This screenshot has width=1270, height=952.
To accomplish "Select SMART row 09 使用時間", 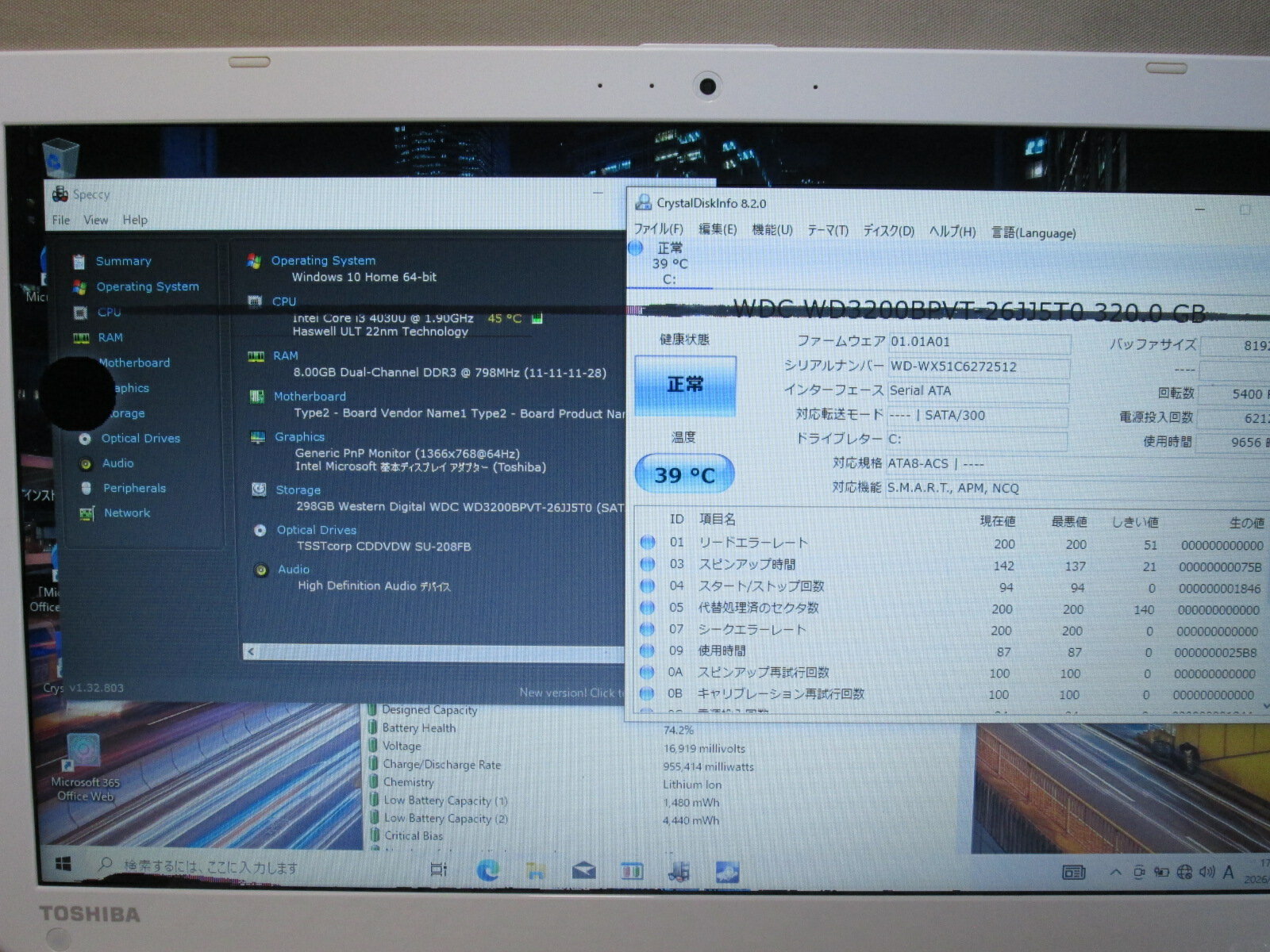I will pyautogui.click(x=952, y=651).
